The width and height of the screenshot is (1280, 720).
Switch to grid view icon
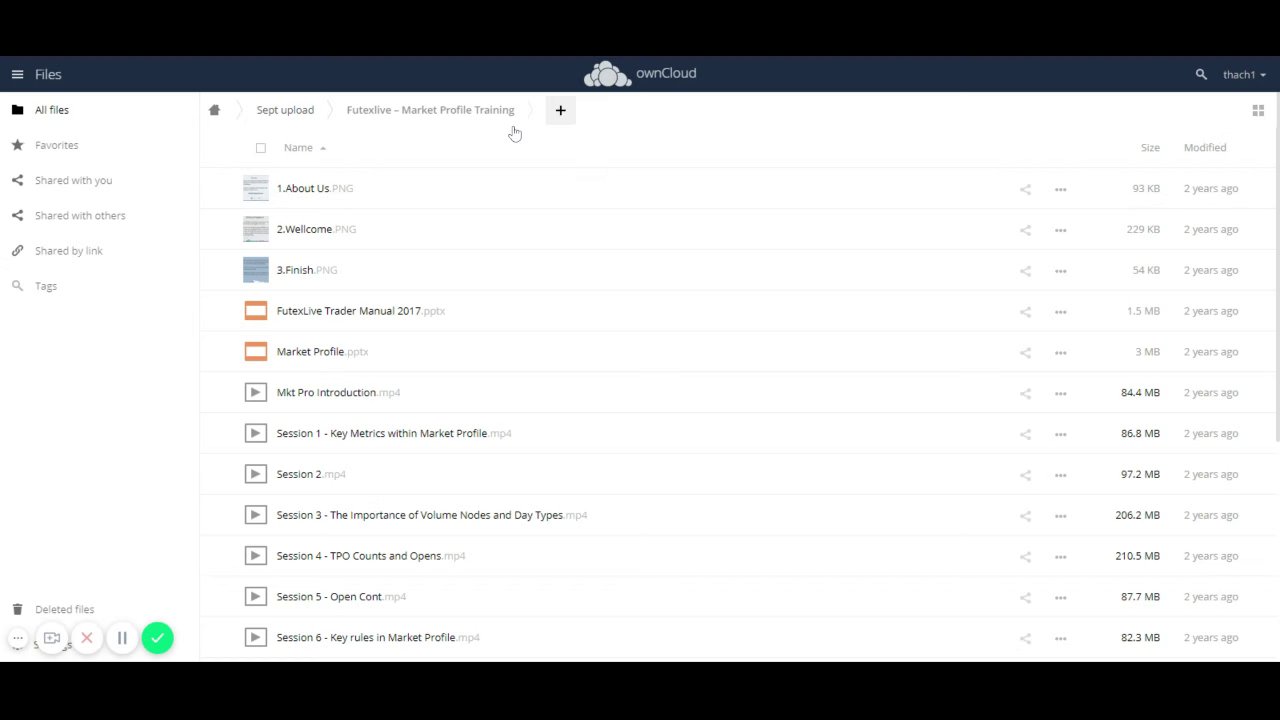pos(1258,110)
